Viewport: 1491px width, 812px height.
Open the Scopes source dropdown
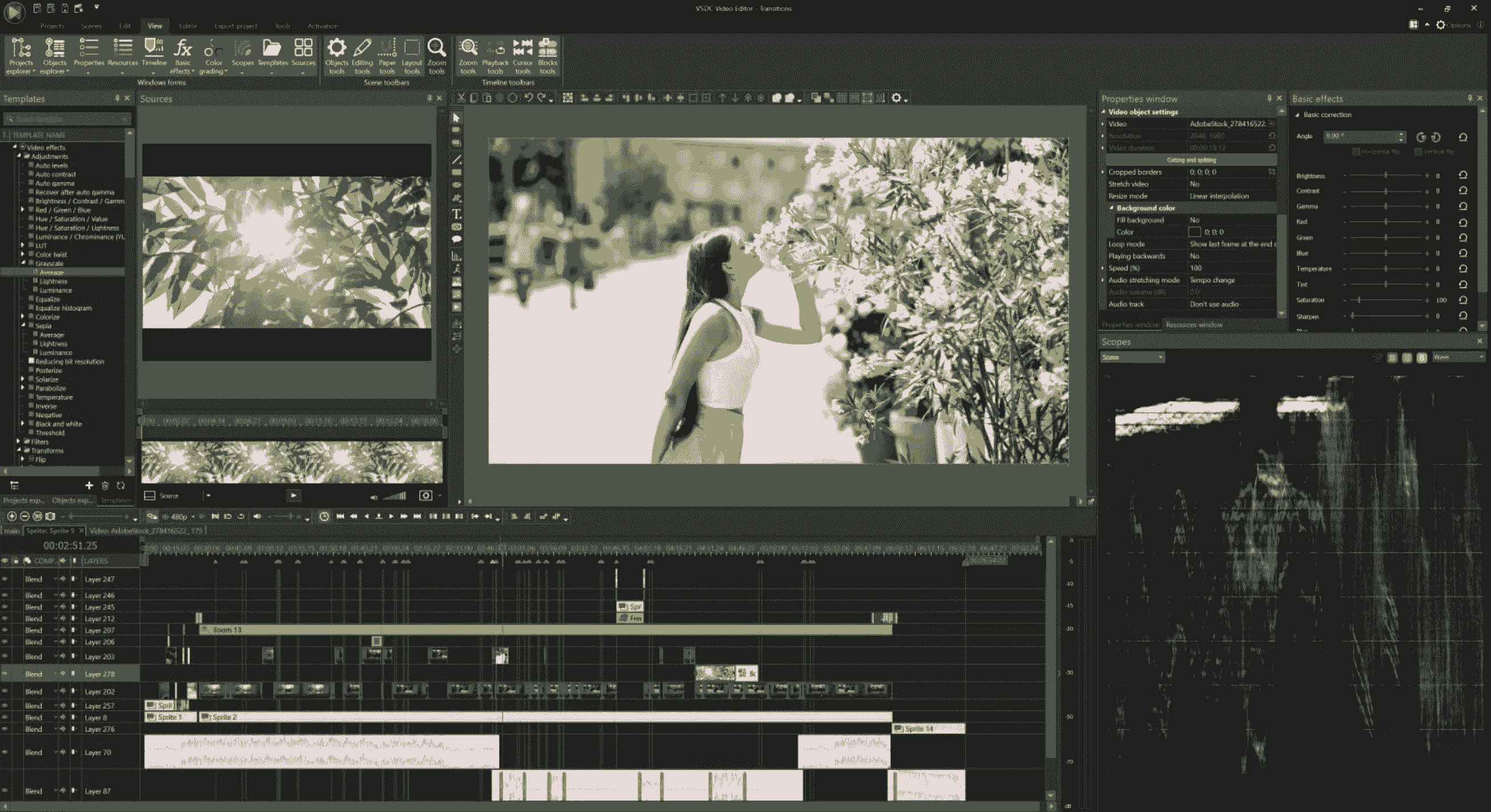(x=1132, y=357)
